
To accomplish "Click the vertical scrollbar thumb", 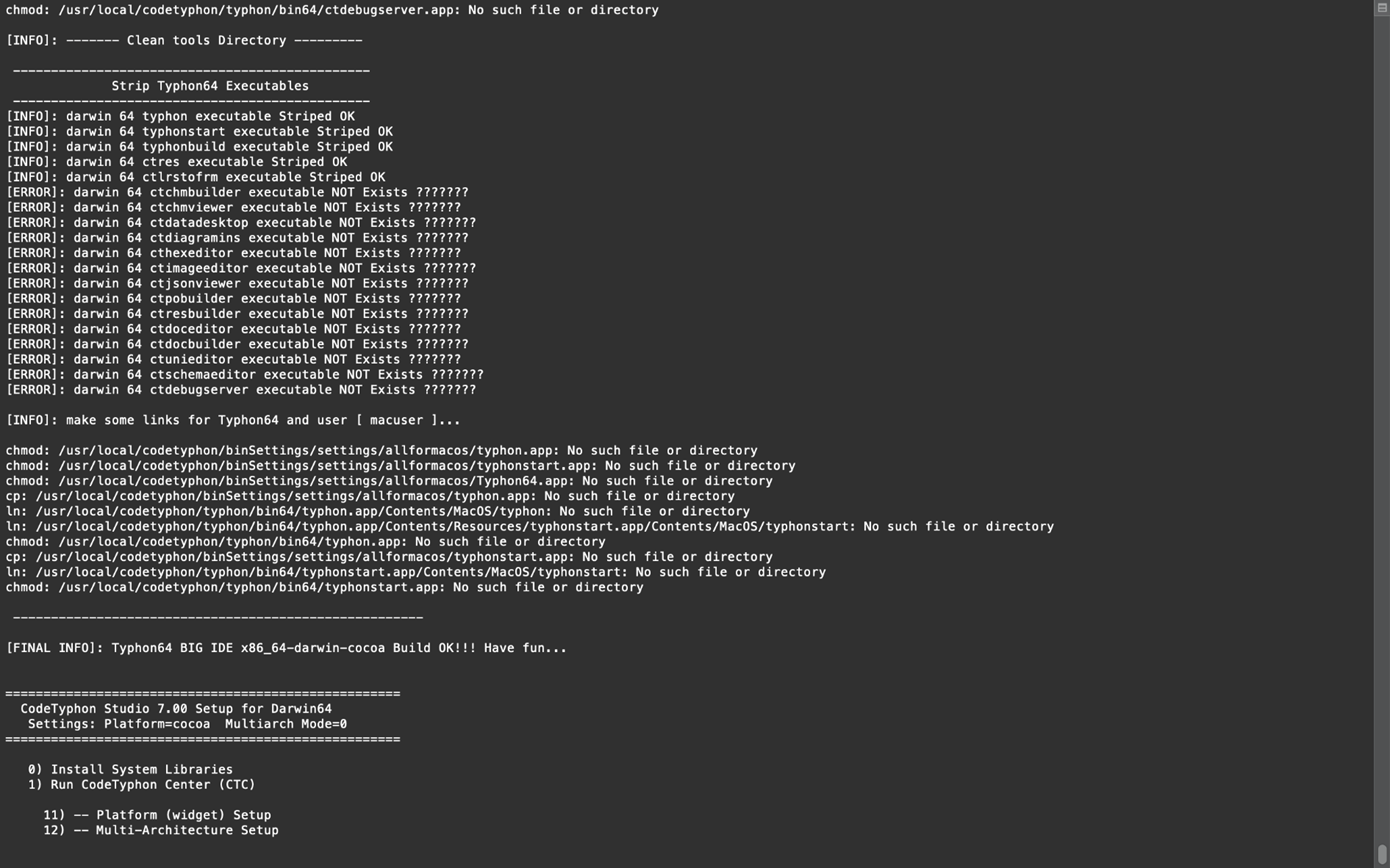I will [x=1382, y=858].
